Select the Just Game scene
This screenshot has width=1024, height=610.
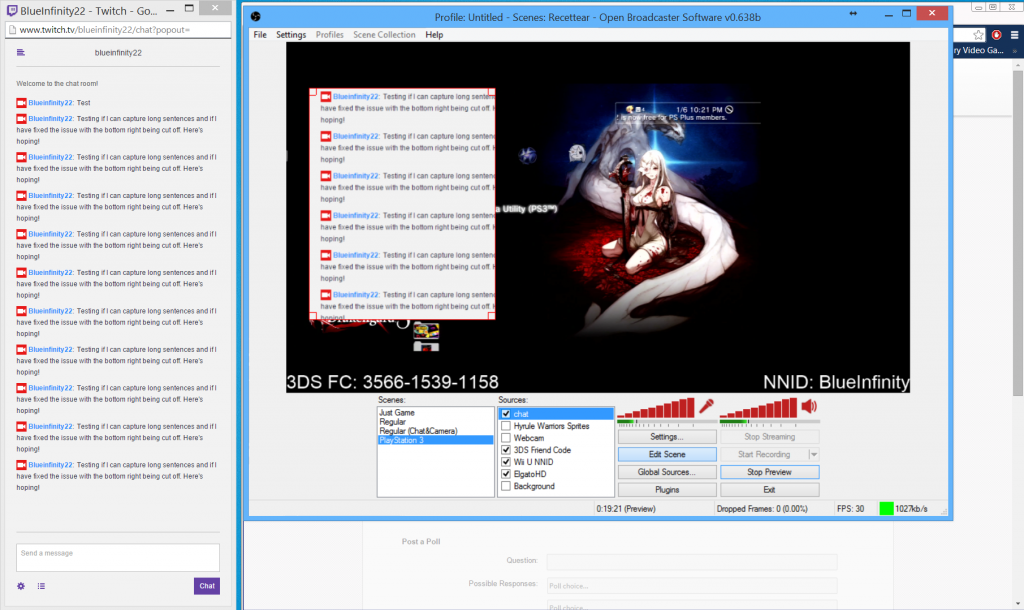coord(397,413)
